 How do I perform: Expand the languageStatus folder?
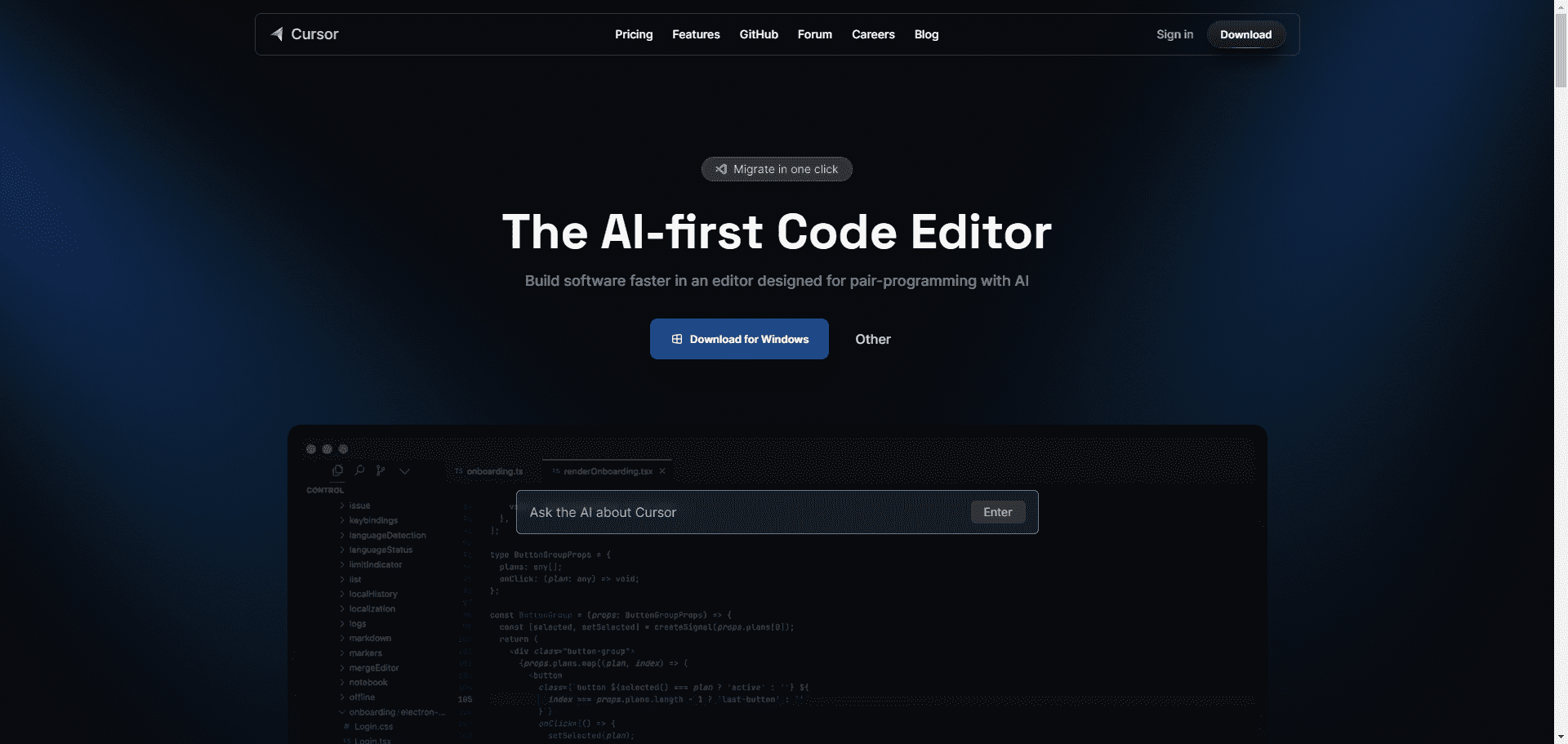click(x=376, y=550)
